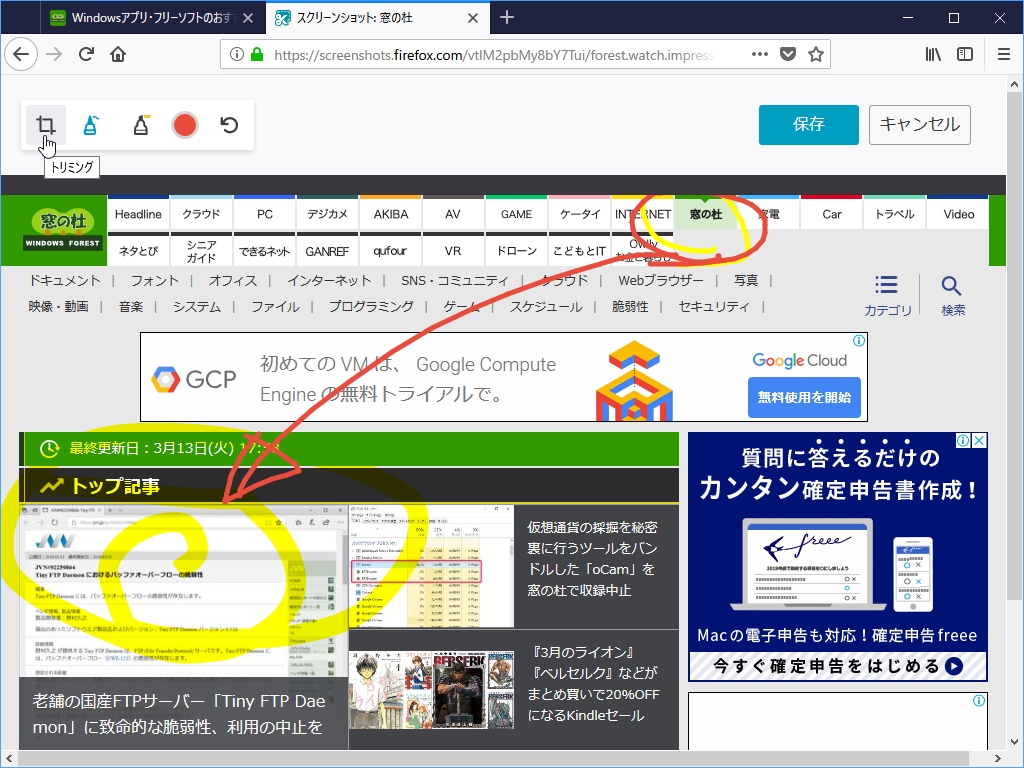Open the カテゴリ list icon
This screenshot has height=768, width=1024.
pyautogui.click(x=885, y=283)
